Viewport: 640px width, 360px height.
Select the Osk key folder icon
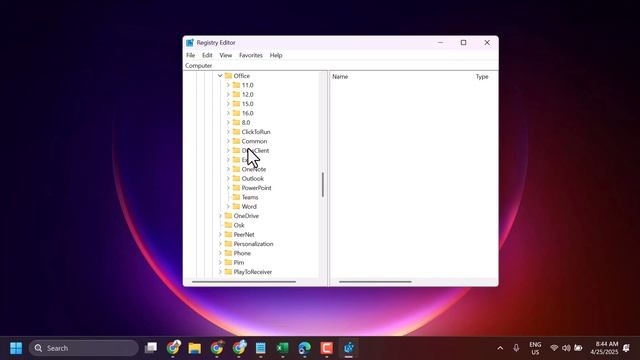(228, 225)
